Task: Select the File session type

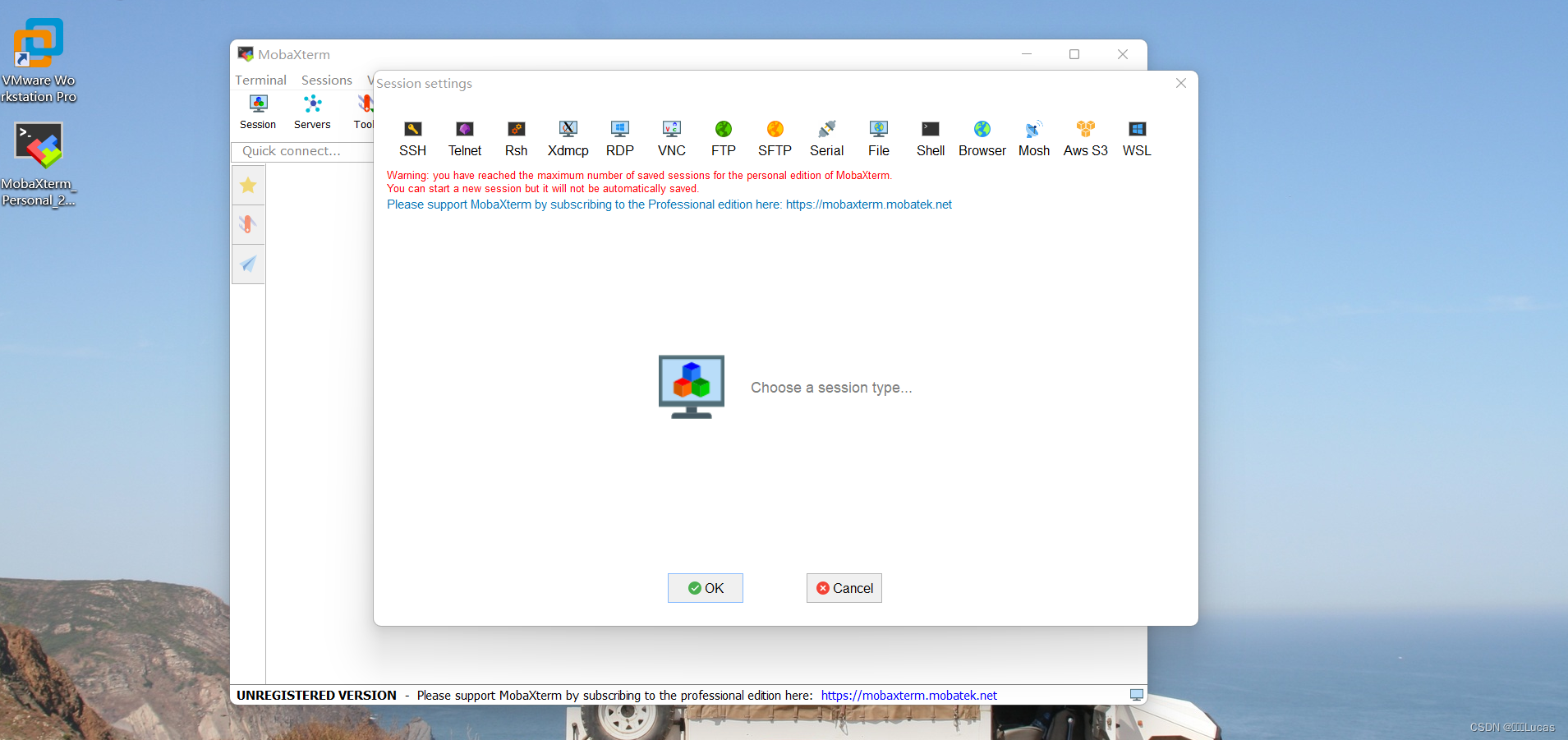Action: point(879,139)
